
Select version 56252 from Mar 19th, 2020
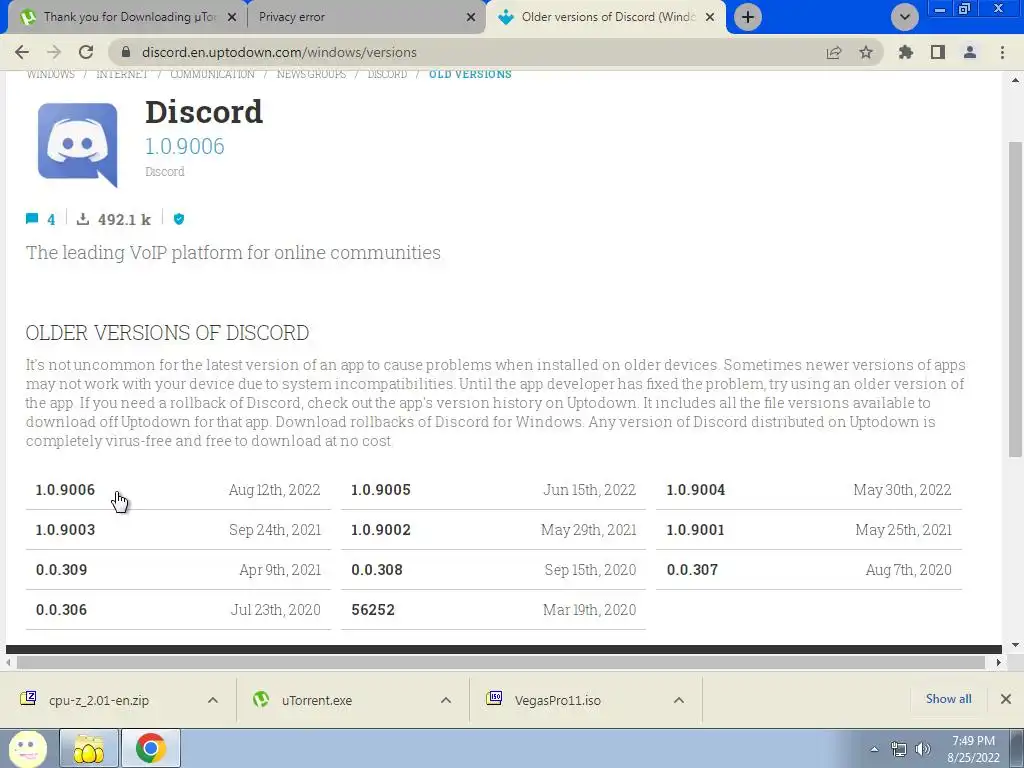coord(493,609)
